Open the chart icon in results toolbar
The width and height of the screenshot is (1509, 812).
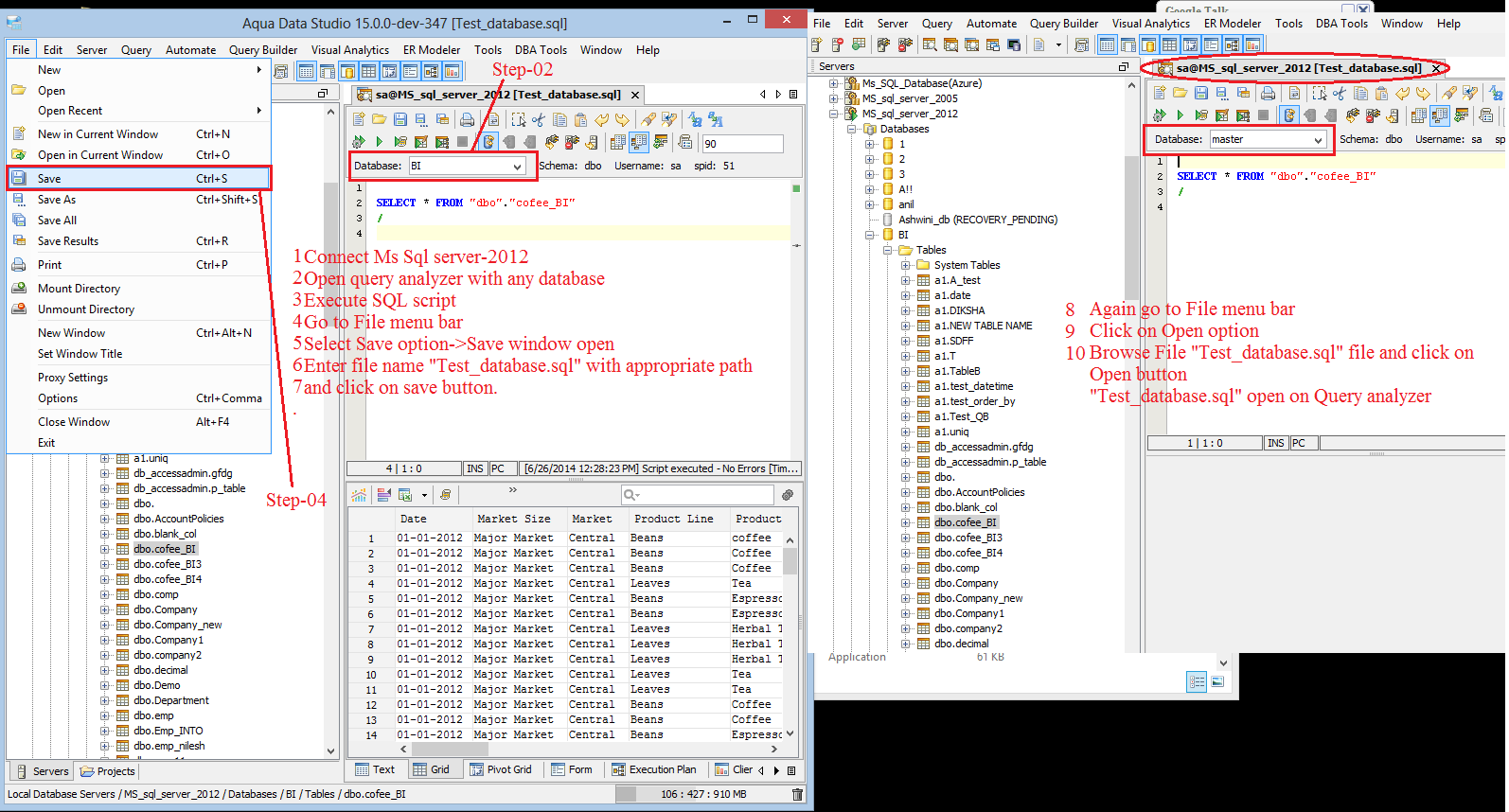pos(360,494)
